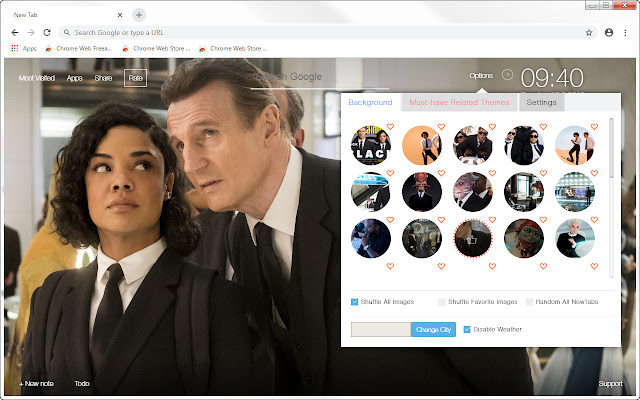Go back with the browser back arrow

pos(15,33)
